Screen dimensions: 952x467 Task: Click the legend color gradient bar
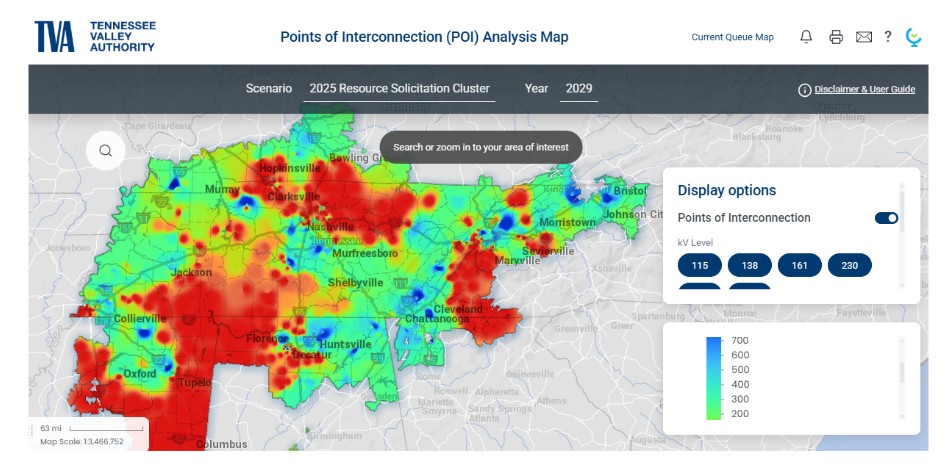(713, 378)
